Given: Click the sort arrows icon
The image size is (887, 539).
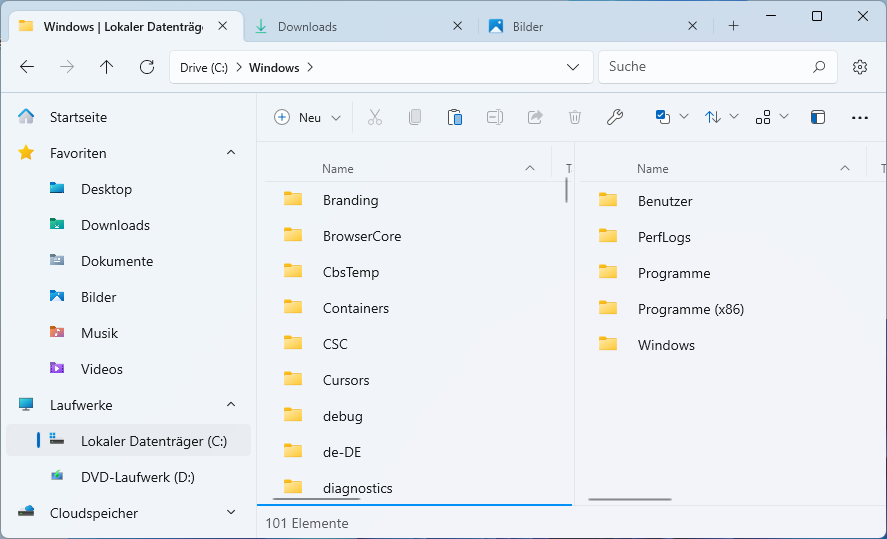Looking at the screenshot, I should click(713, 117).
